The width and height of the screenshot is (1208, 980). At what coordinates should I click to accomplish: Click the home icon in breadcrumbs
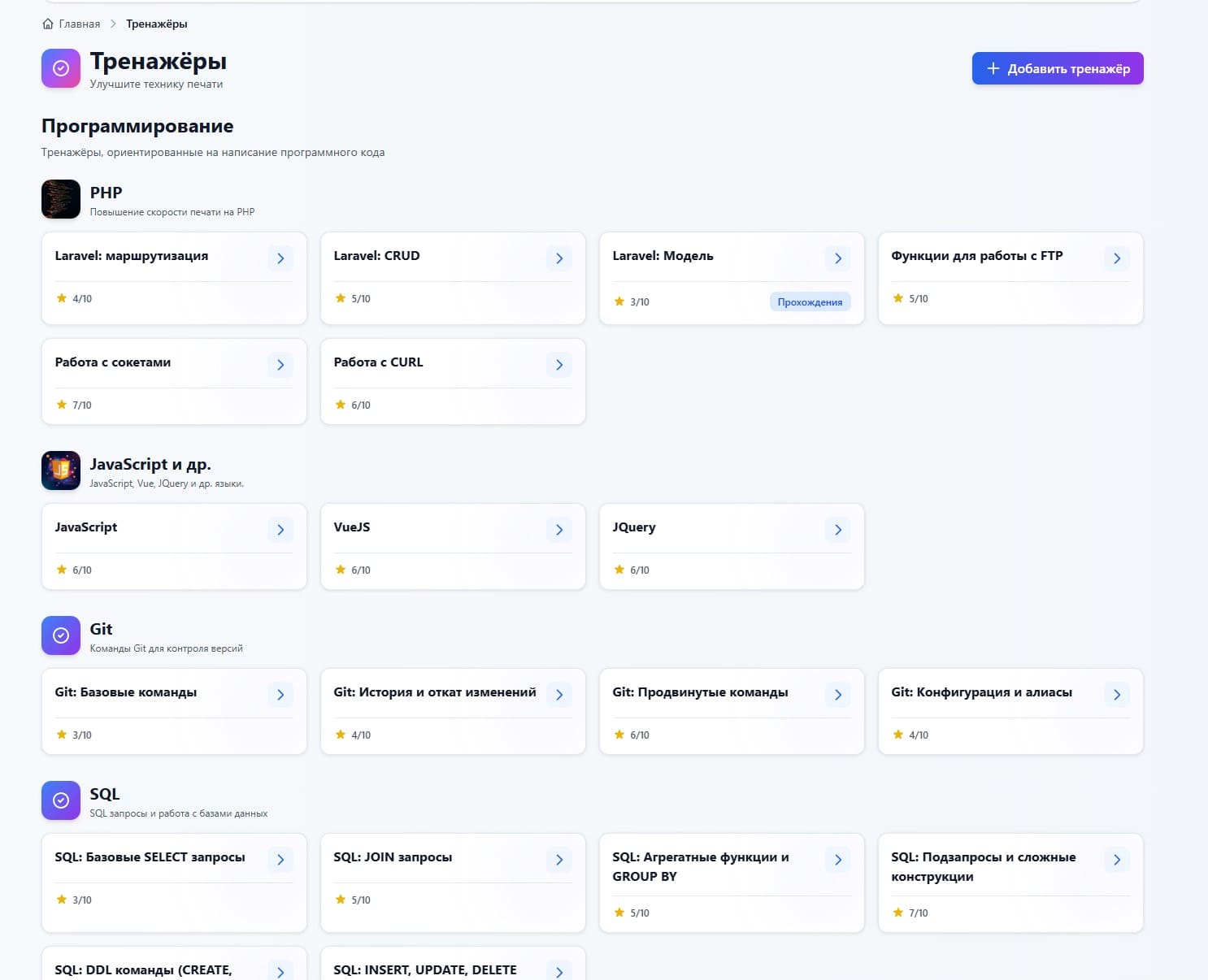pos(48,24)
